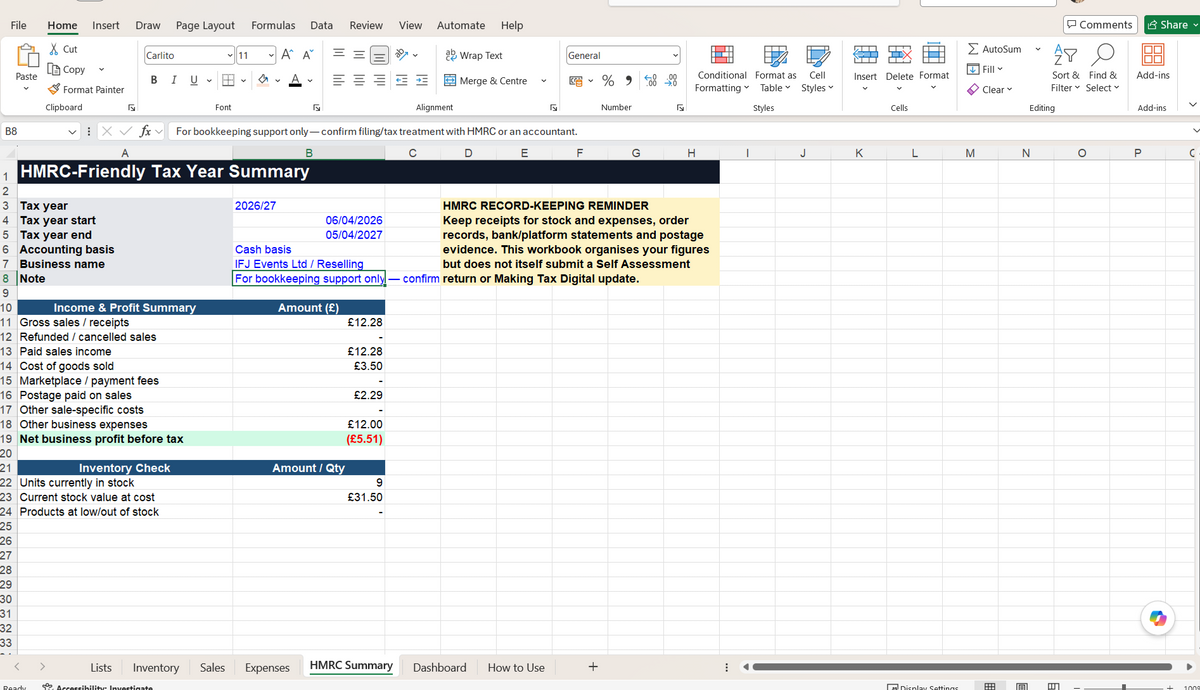Click the Cut scissors icon
Image resolution: width=1200 pixels, height=690 pixels.
tap(54, 49)
